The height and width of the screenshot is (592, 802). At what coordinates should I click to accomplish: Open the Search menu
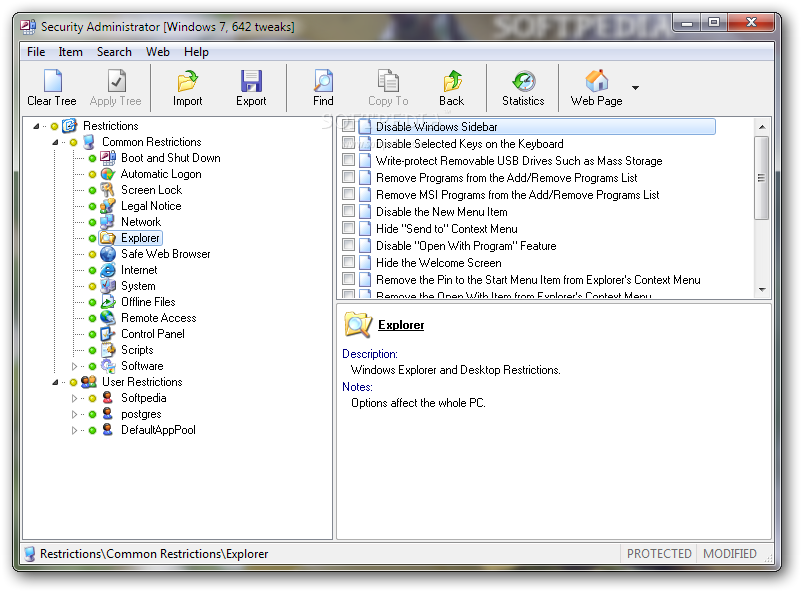click(114, 52)
